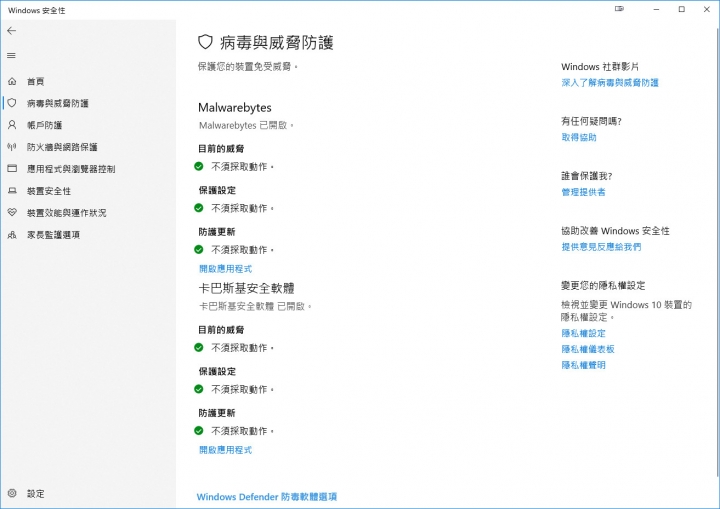The image size is (720, 509).
Task: Click the green check under 卡巴斯基 防護更新
Action: click(199, 430)
